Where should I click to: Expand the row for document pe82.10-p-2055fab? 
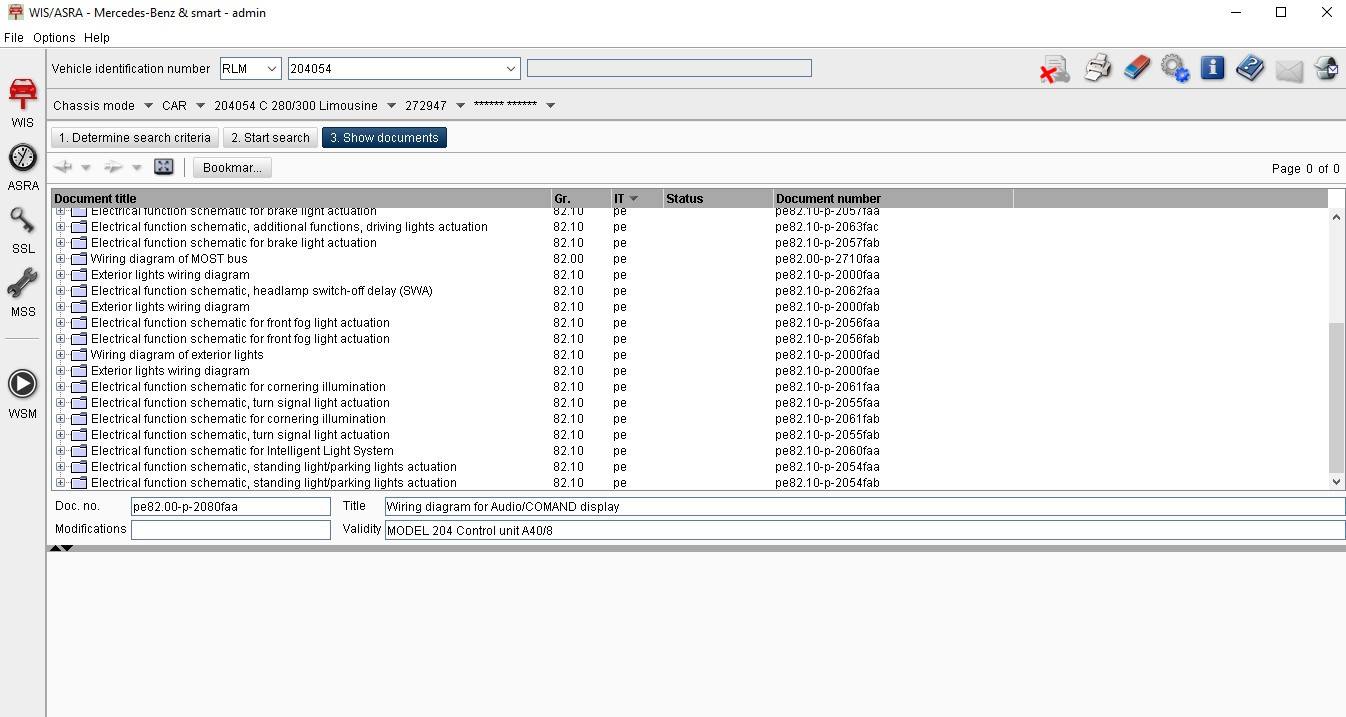pos(60,435)
